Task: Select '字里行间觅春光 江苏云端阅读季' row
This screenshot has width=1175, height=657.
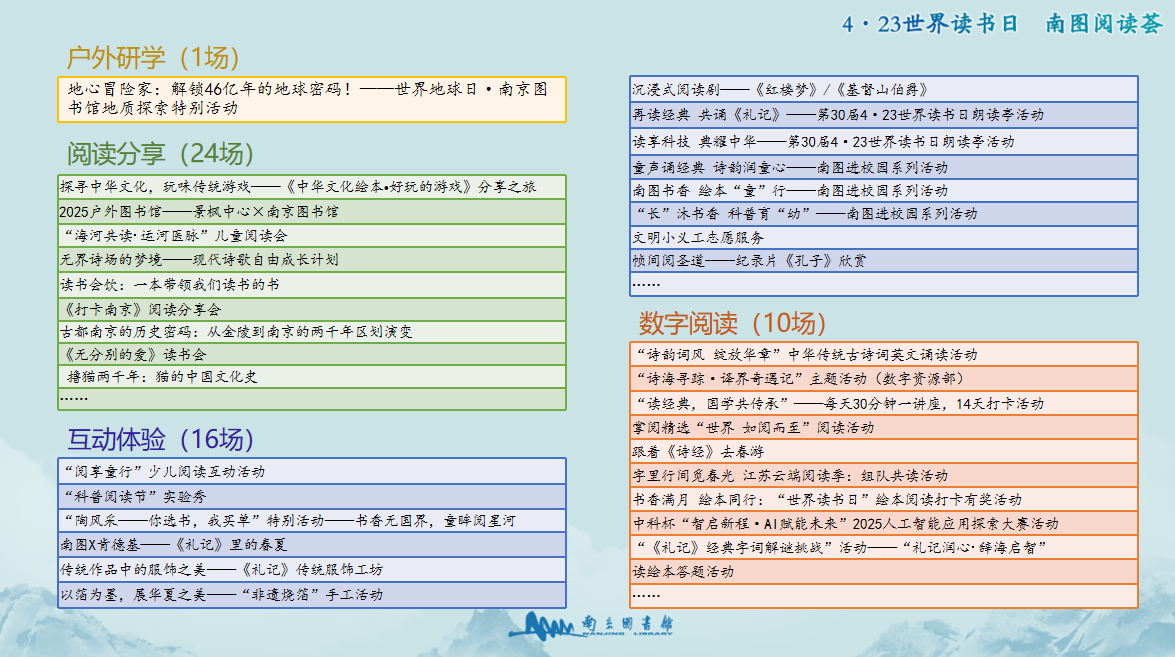Action: point(884,476)
